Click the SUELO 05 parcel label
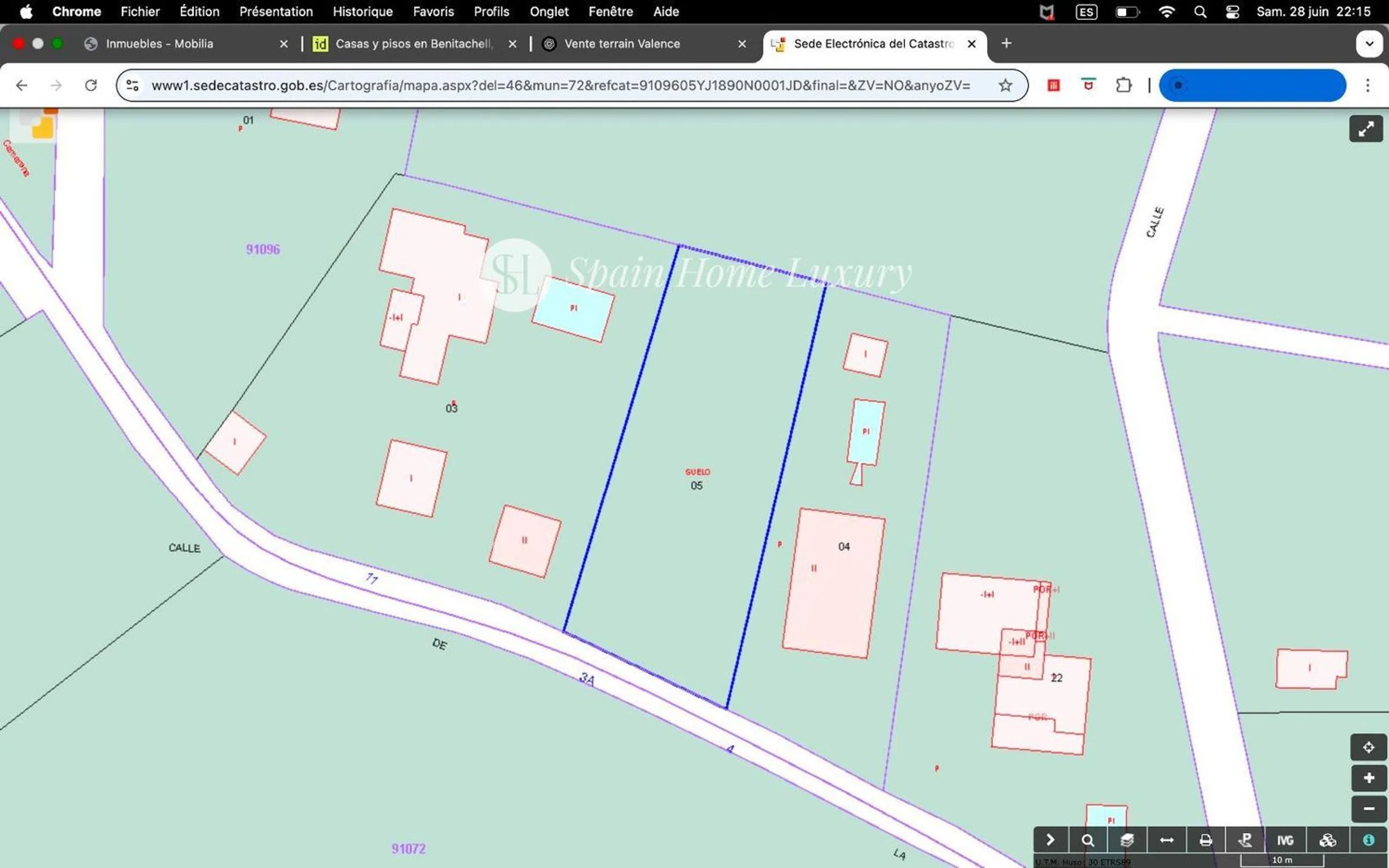 click(697, 479)
